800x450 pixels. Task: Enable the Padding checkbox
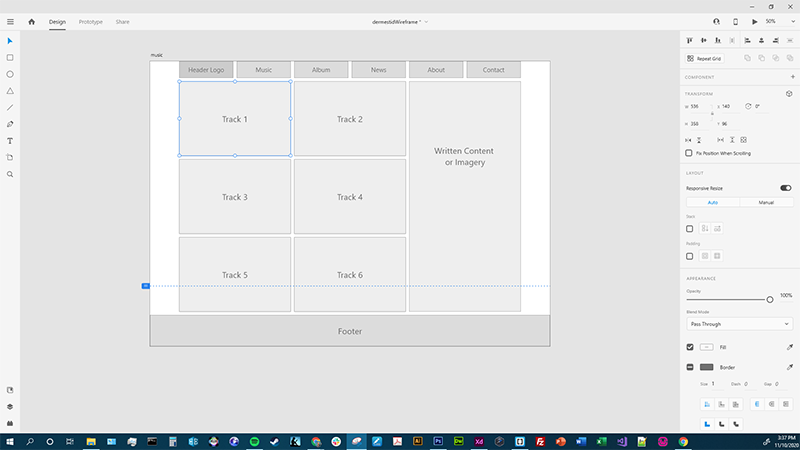click(x=689, y=256)
